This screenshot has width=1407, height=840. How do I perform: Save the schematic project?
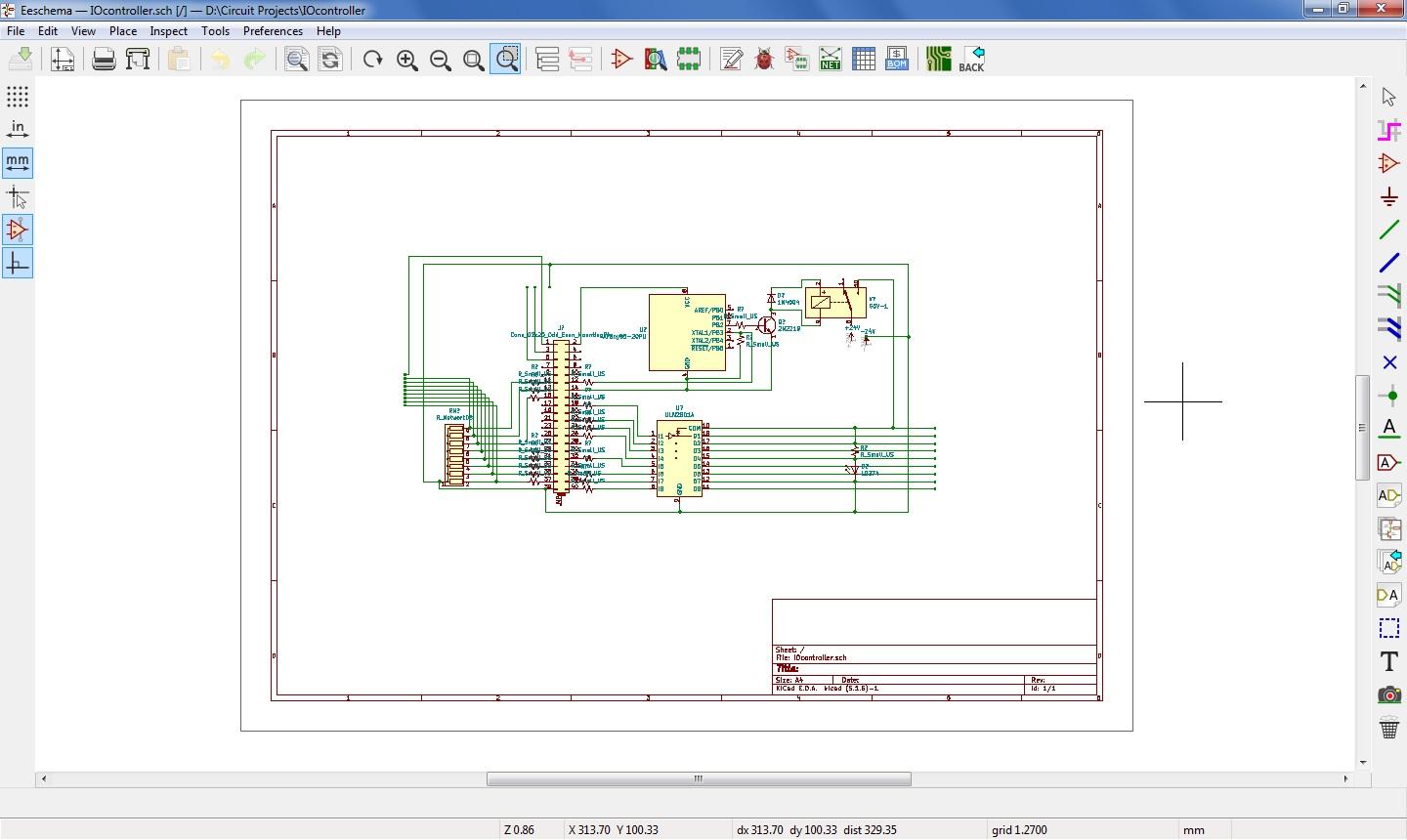pyautogui.click(x=21, y=59)
